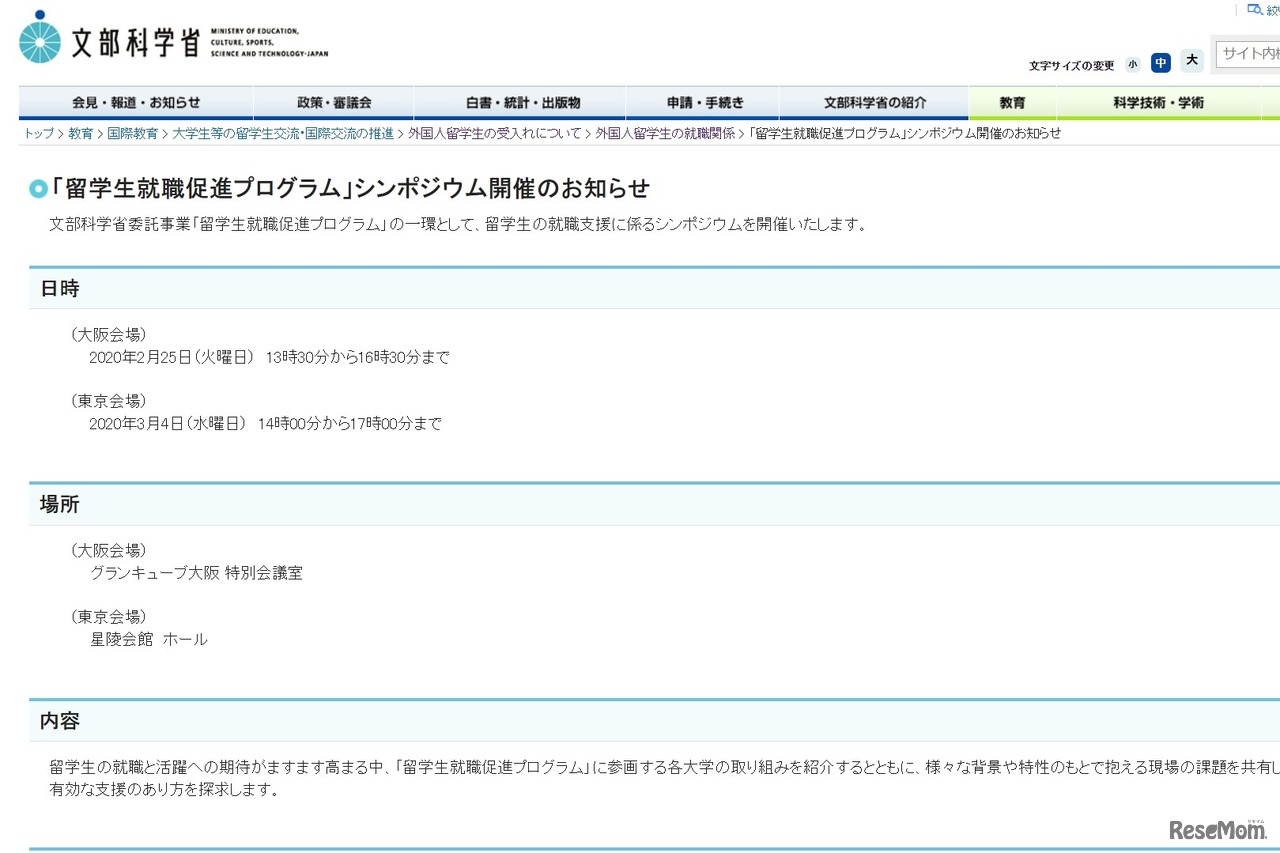Select medium font size 「中」
The width and height of the screenshot is (1280, 853).
click(x=1161, y=64)
